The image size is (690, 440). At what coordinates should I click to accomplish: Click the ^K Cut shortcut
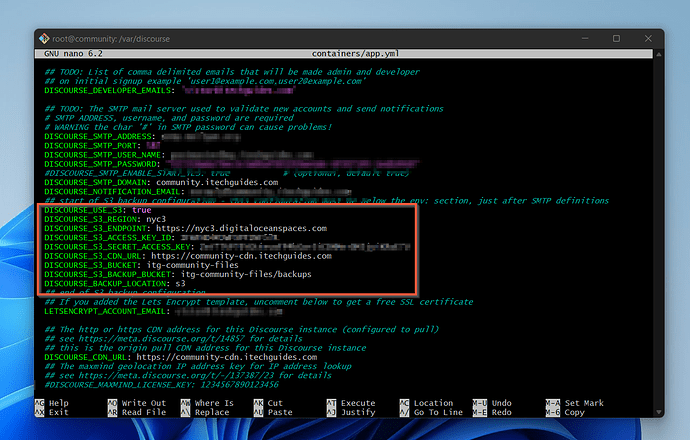(x=268, y=403)
